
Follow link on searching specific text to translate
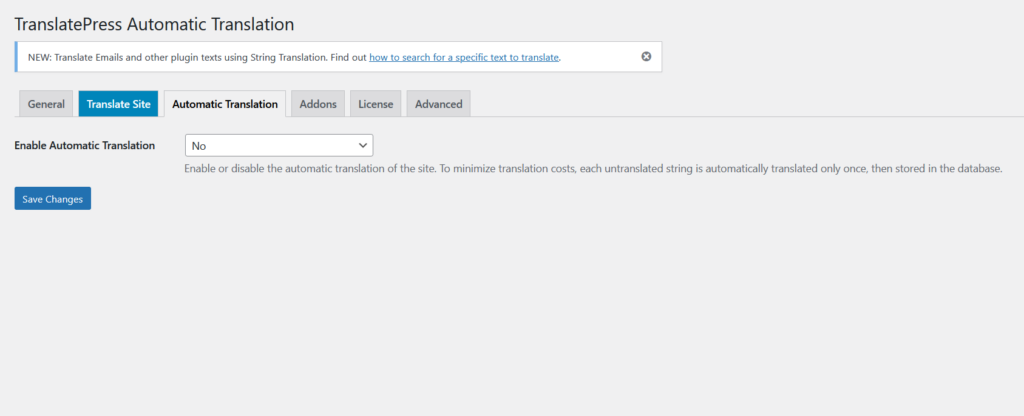click(x=464, y=57)
